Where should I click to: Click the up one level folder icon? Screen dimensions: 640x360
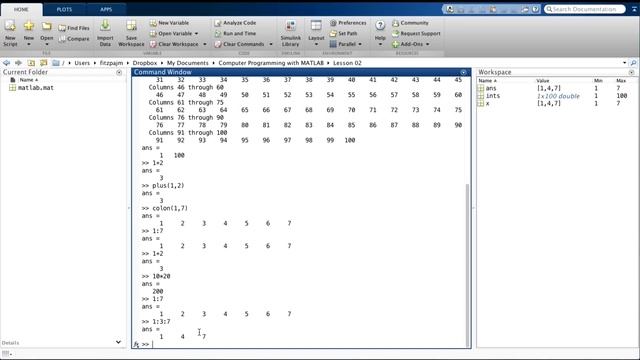pos(31,63)
